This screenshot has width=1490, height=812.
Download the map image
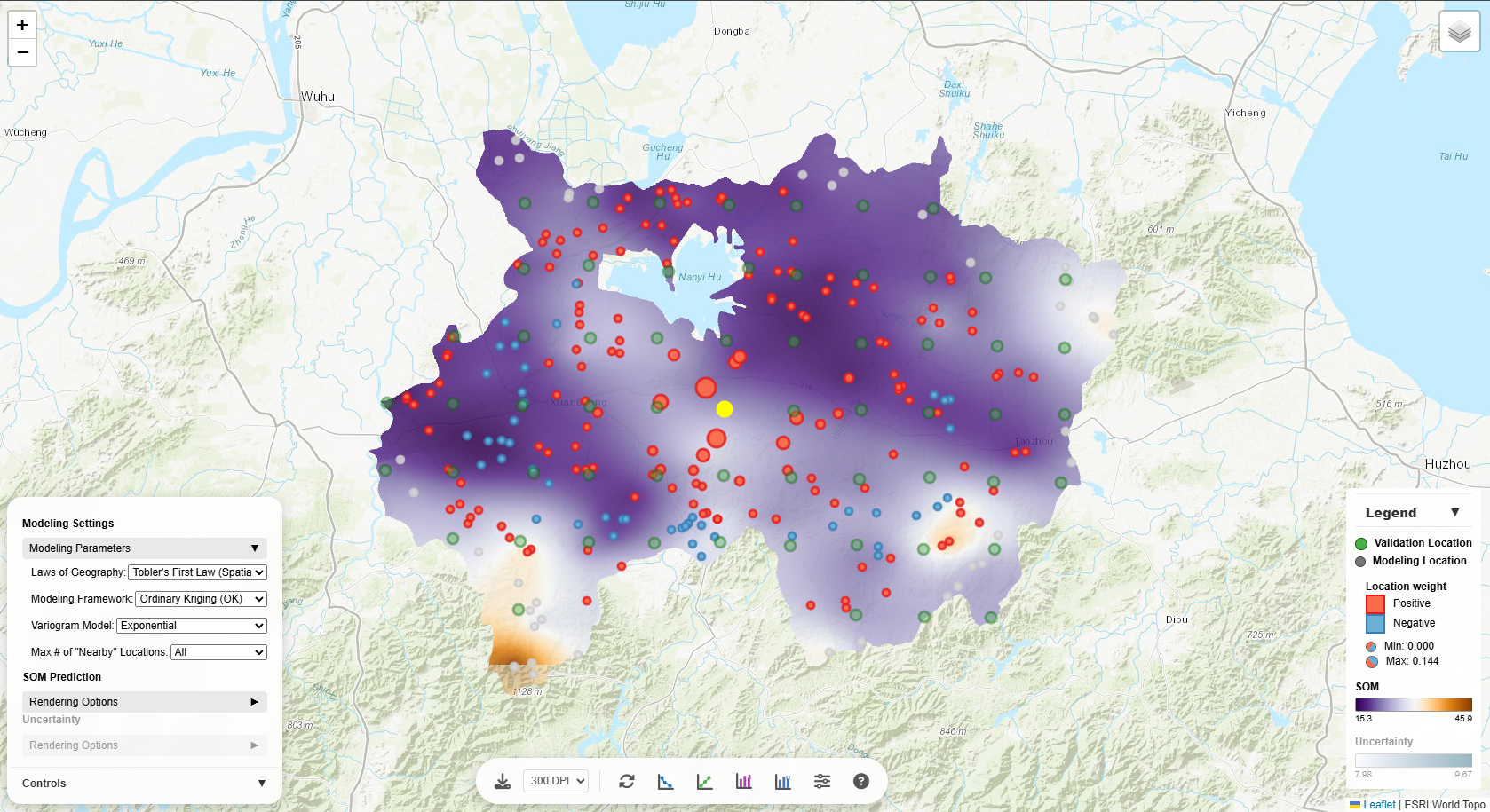pos(503,781)
